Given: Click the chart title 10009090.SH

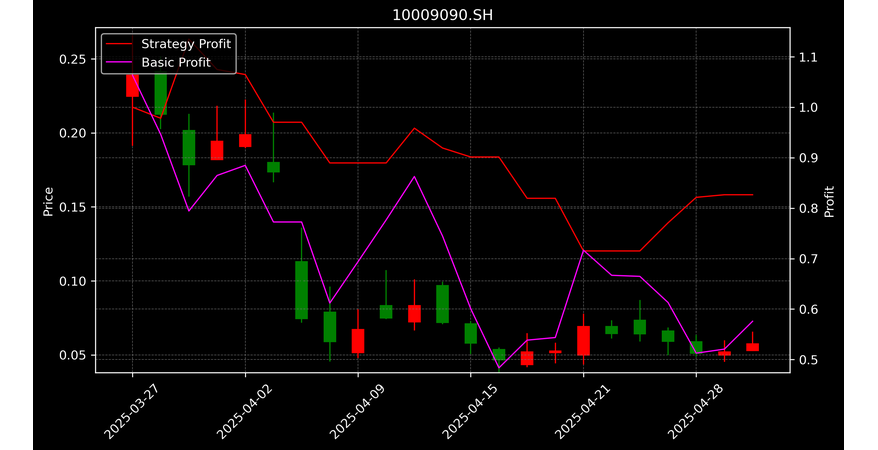Looking at the screenshot, I should [442, 15].
